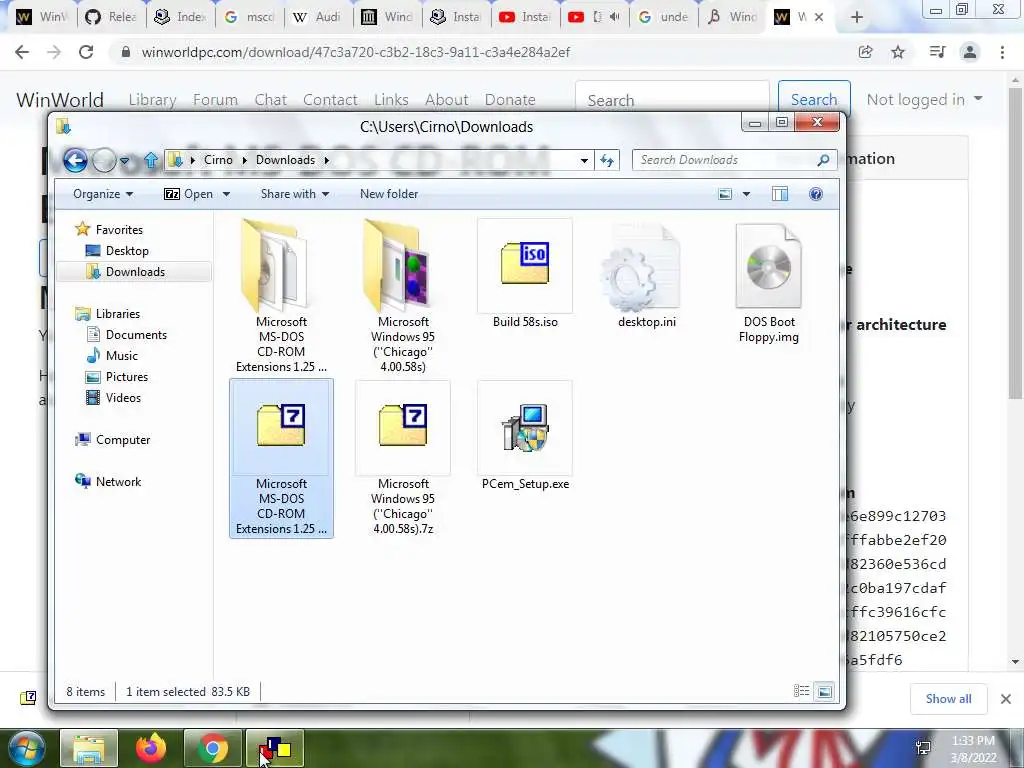The height and width of the screenshot is (768, 1024).
Task: Click Show all downloads in Chrome
Action: [948, 699]
